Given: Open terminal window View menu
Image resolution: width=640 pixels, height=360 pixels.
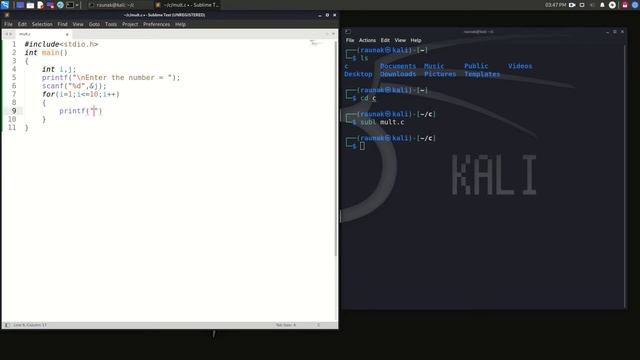Looking at the screenshot, I should (400, 40).
